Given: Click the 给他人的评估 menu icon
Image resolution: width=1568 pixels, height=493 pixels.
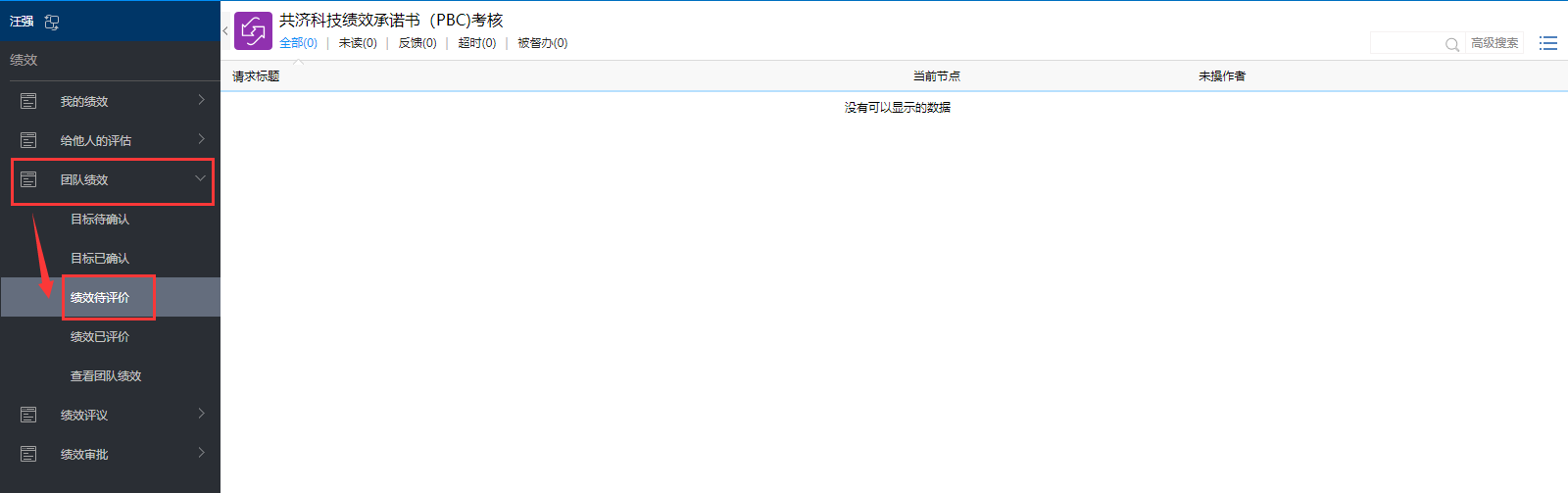Looking at the screenshot, I should coord(28,140).
